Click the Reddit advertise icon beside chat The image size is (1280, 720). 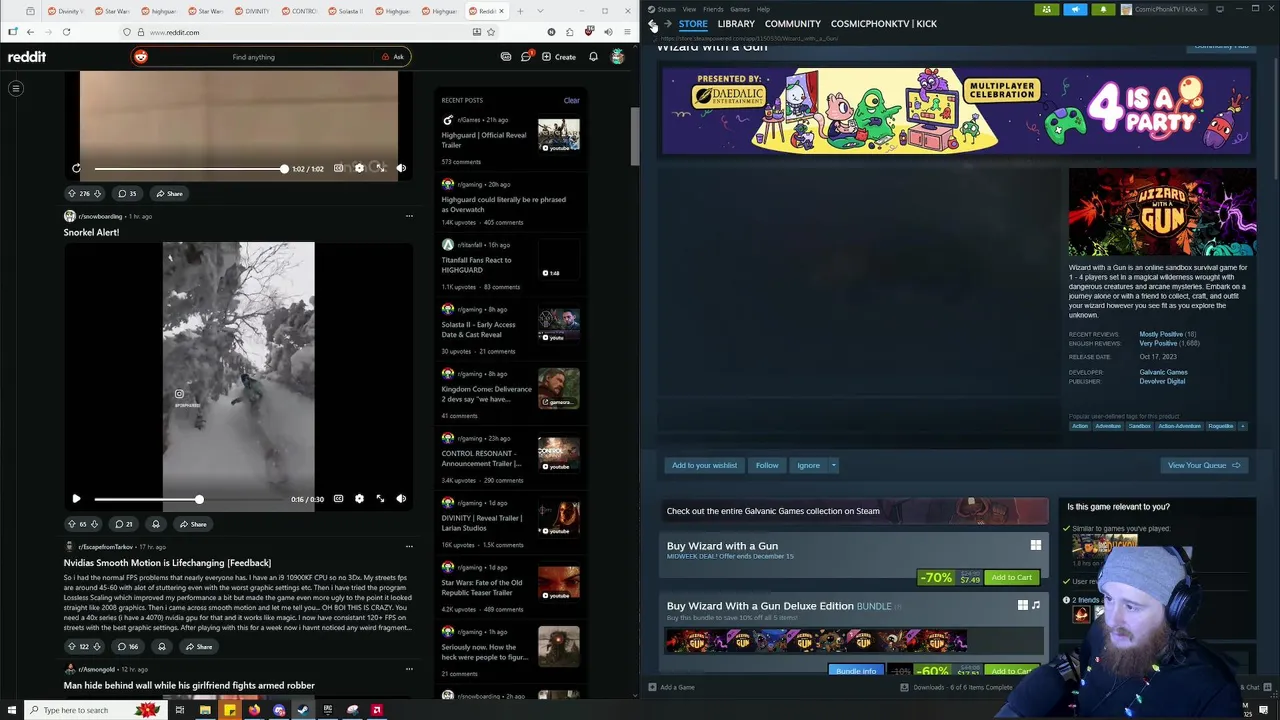[x=506, y=57]
